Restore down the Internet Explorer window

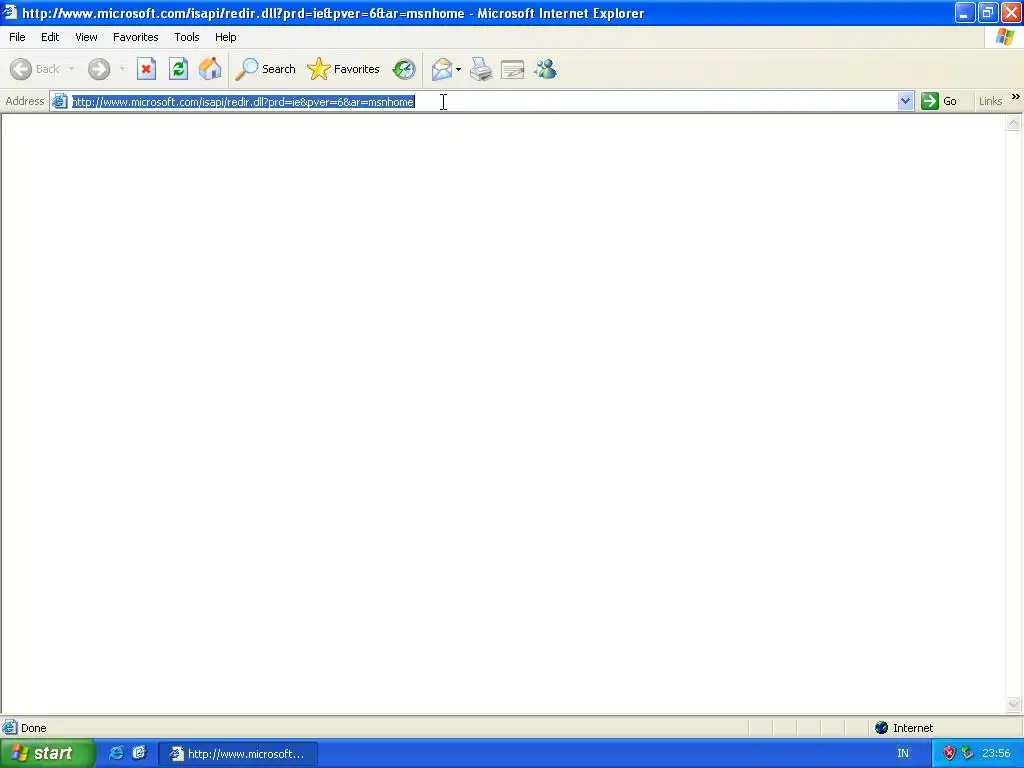pyautogui.click(x=987, y=12)
